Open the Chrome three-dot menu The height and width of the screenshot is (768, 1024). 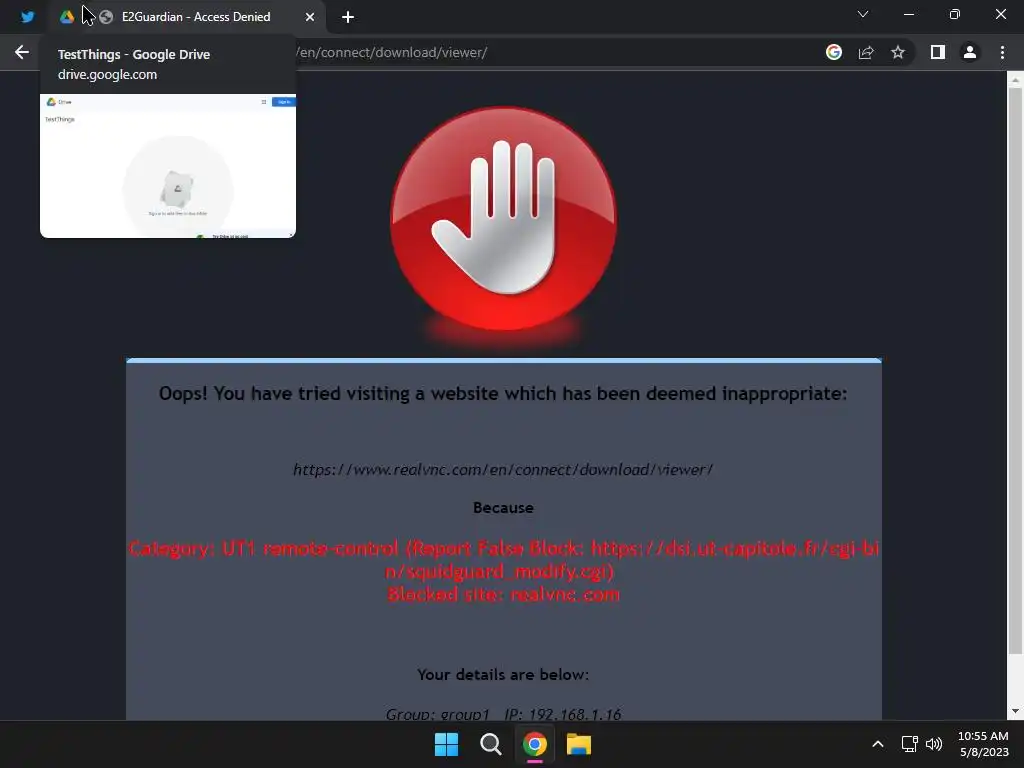(x=1002, y=52)
